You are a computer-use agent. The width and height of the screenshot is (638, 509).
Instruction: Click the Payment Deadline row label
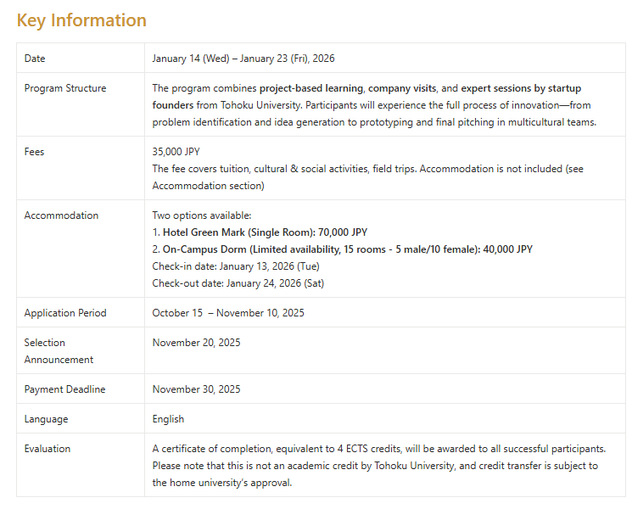(64, 389)
